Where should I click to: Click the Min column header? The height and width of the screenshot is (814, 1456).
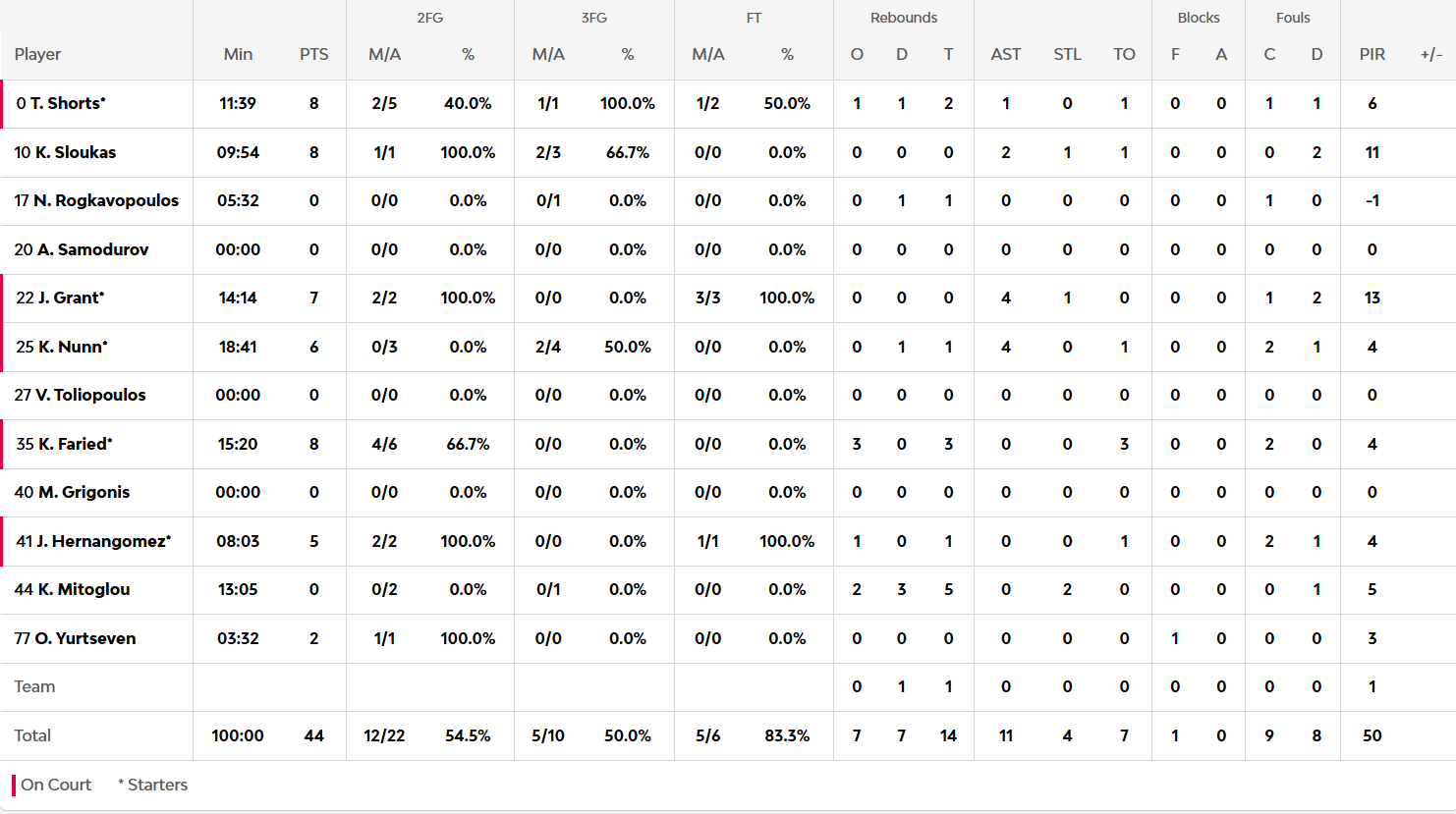238,54
